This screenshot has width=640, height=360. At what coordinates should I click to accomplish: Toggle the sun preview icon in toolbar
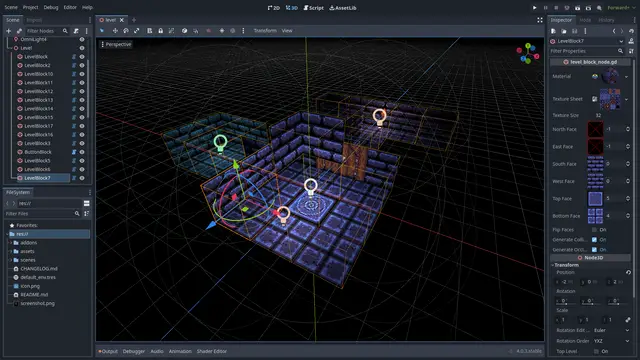coord(222,31)
